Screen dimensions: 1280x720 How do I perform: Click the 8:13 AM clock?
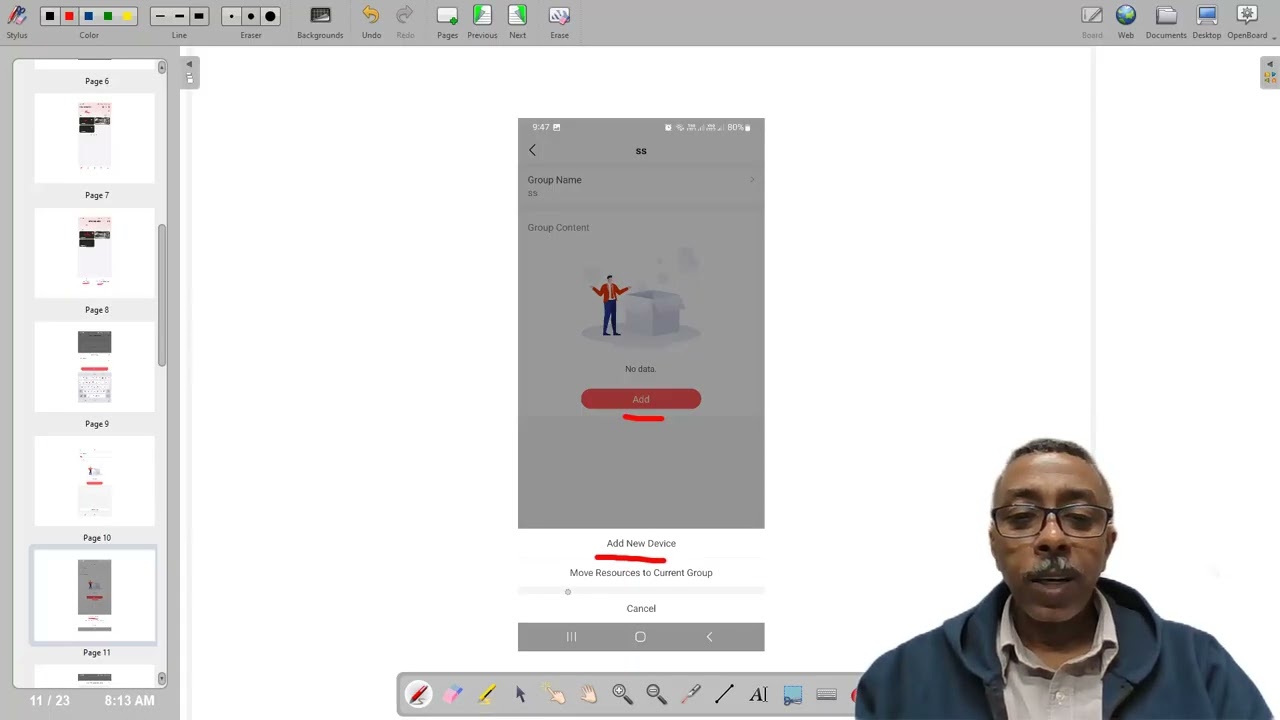[130, 701]
